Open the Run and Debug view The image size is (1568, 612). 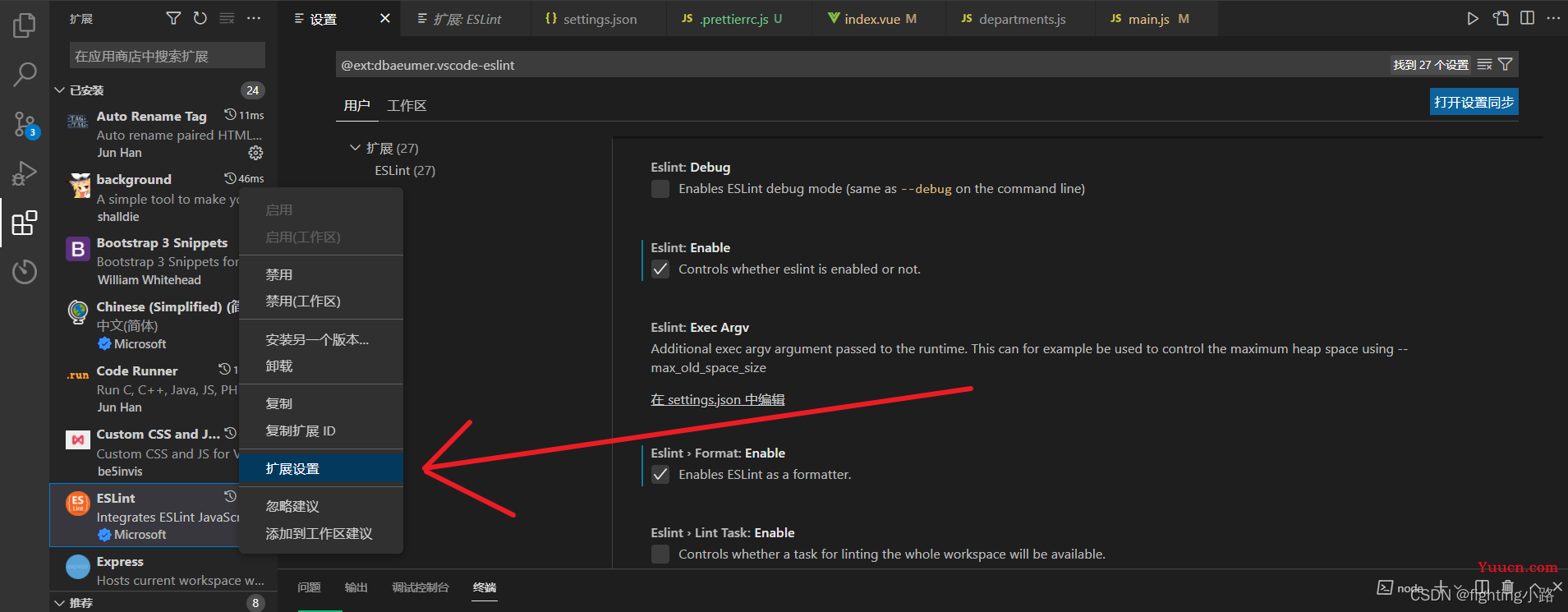point(25,173)
